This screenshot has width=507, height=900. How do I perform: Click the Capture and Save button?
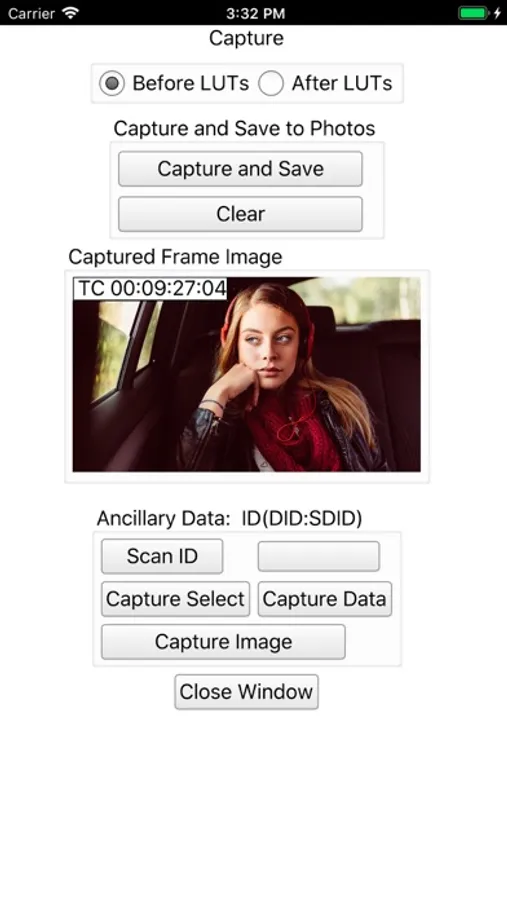pyautogui.click(x=240, y=169)
